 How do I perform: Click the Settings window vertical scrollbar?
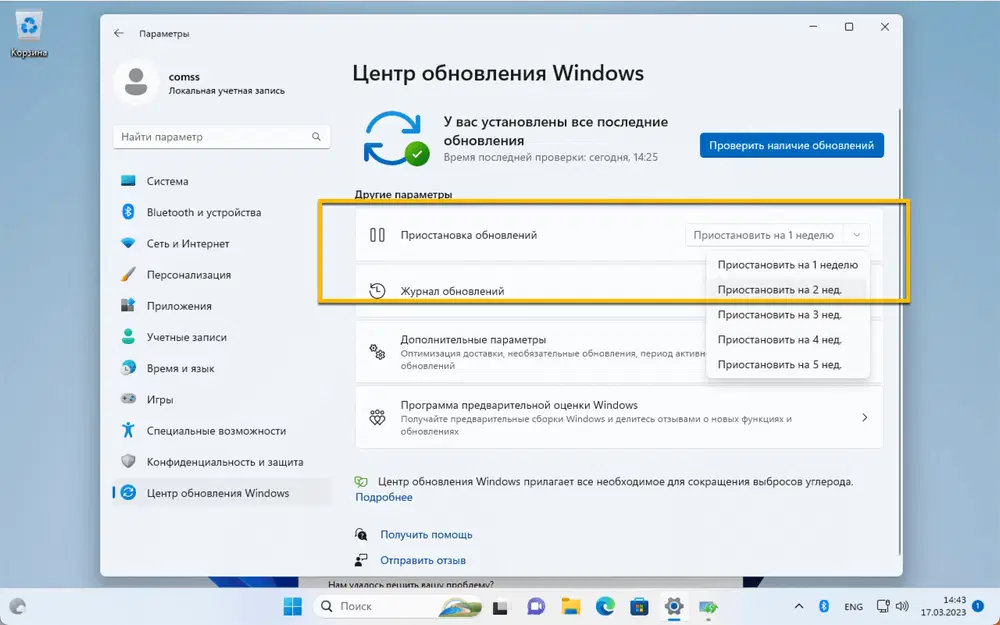pyautogui.click(x=899, y=332)
